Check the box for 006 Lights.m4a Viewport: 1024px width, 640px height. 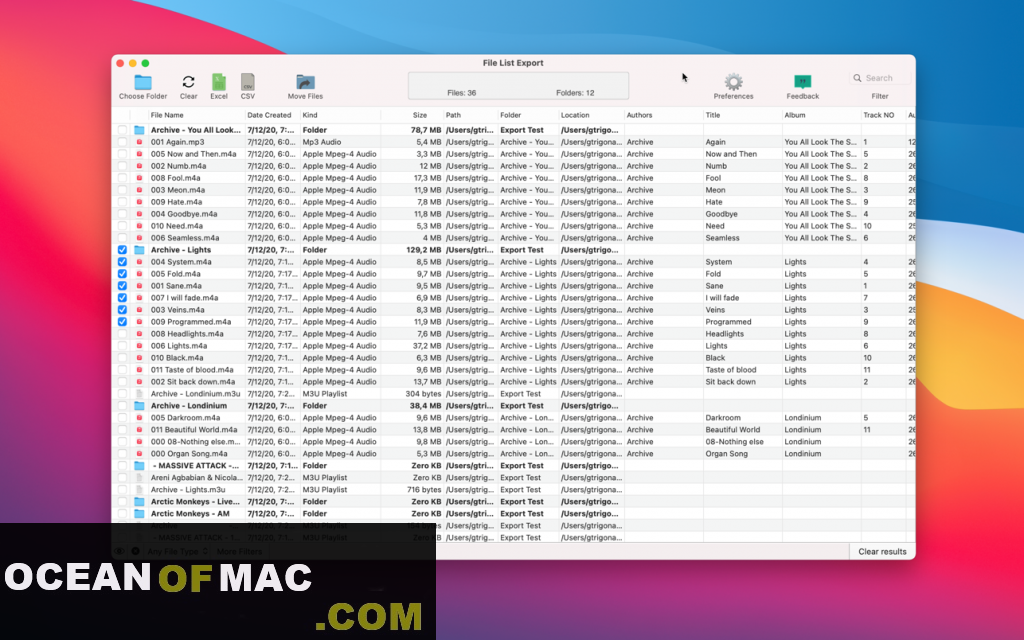pos(122,346)
